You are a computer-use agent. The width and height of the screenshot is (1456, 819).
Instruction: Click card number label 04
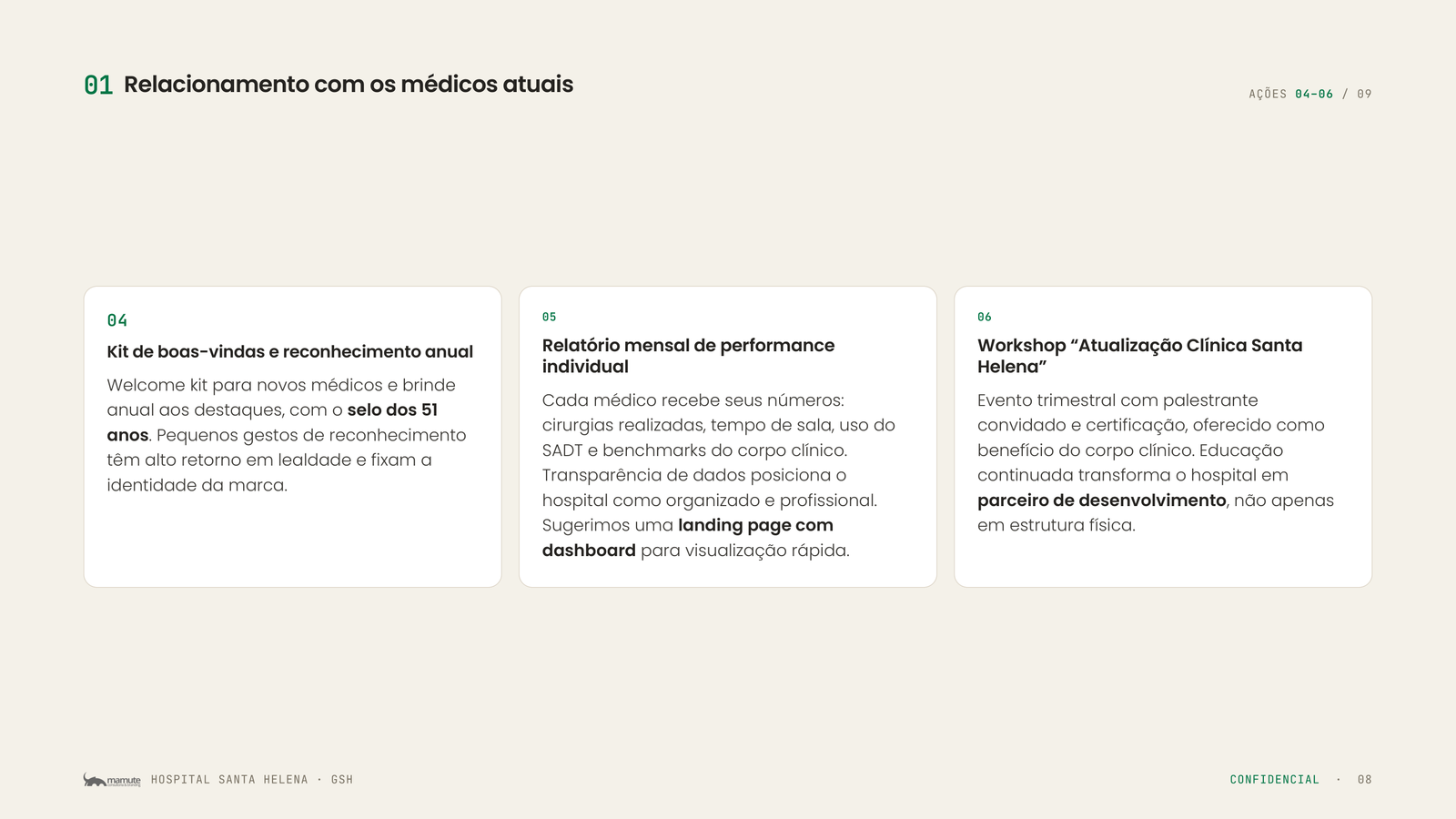117,320
